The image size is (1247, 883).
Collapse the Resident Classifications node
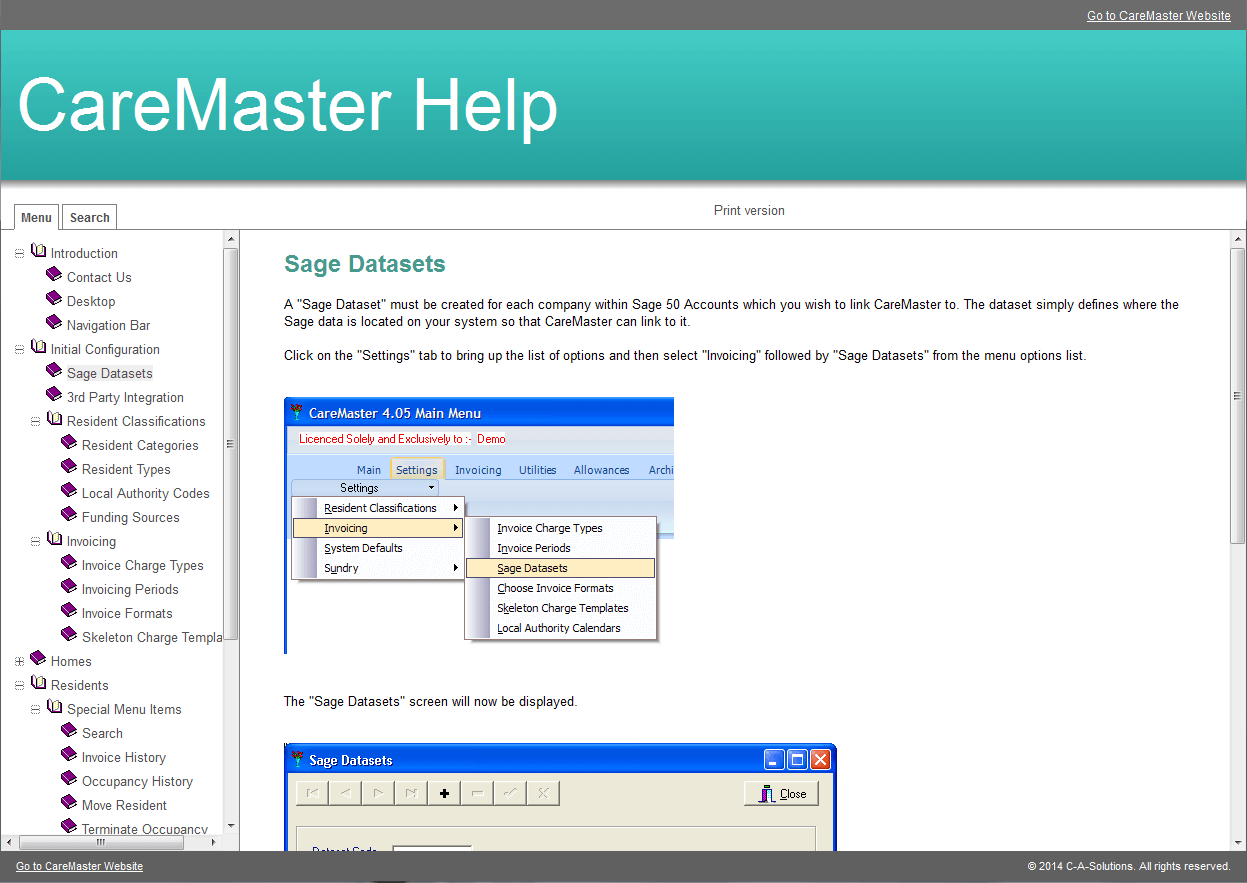click(x=35, y=422)
